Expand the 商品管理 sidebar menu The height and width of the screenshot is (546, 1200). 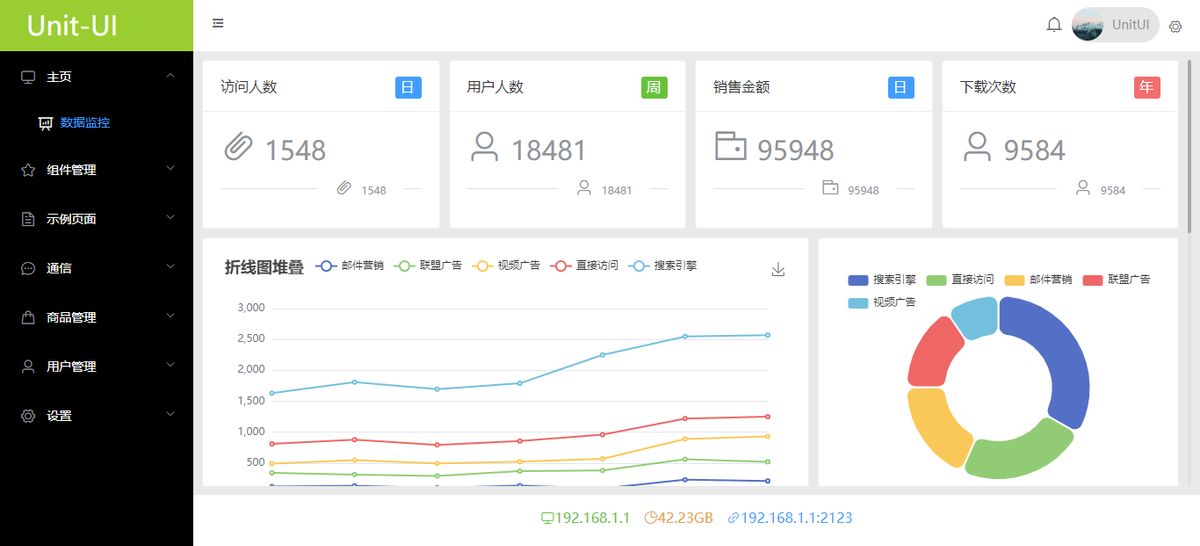(97, 317)
